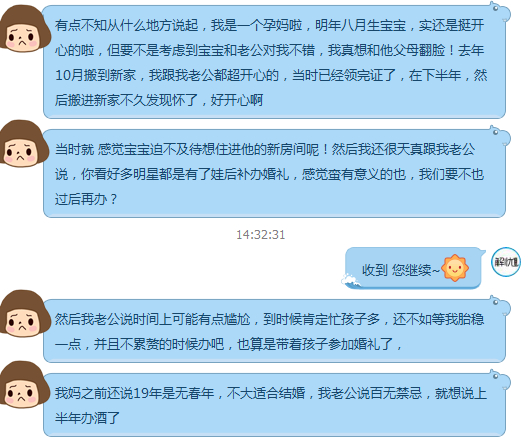Click the first bubble's corner ornament
529x444 pixels.
(x=500, y=11)
